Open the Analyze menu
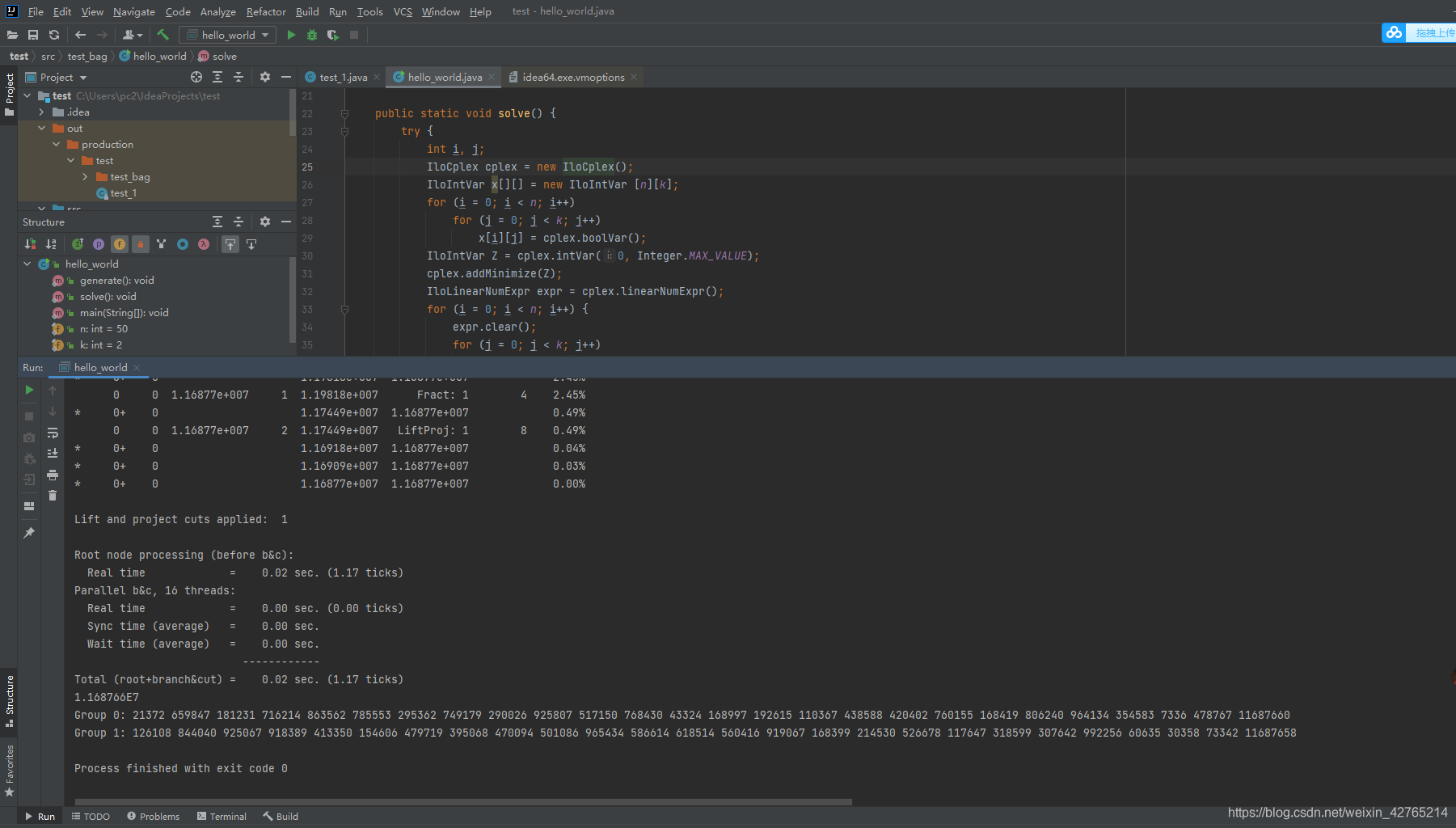Viewport: 1456px width, 828px height. point(218,11)
